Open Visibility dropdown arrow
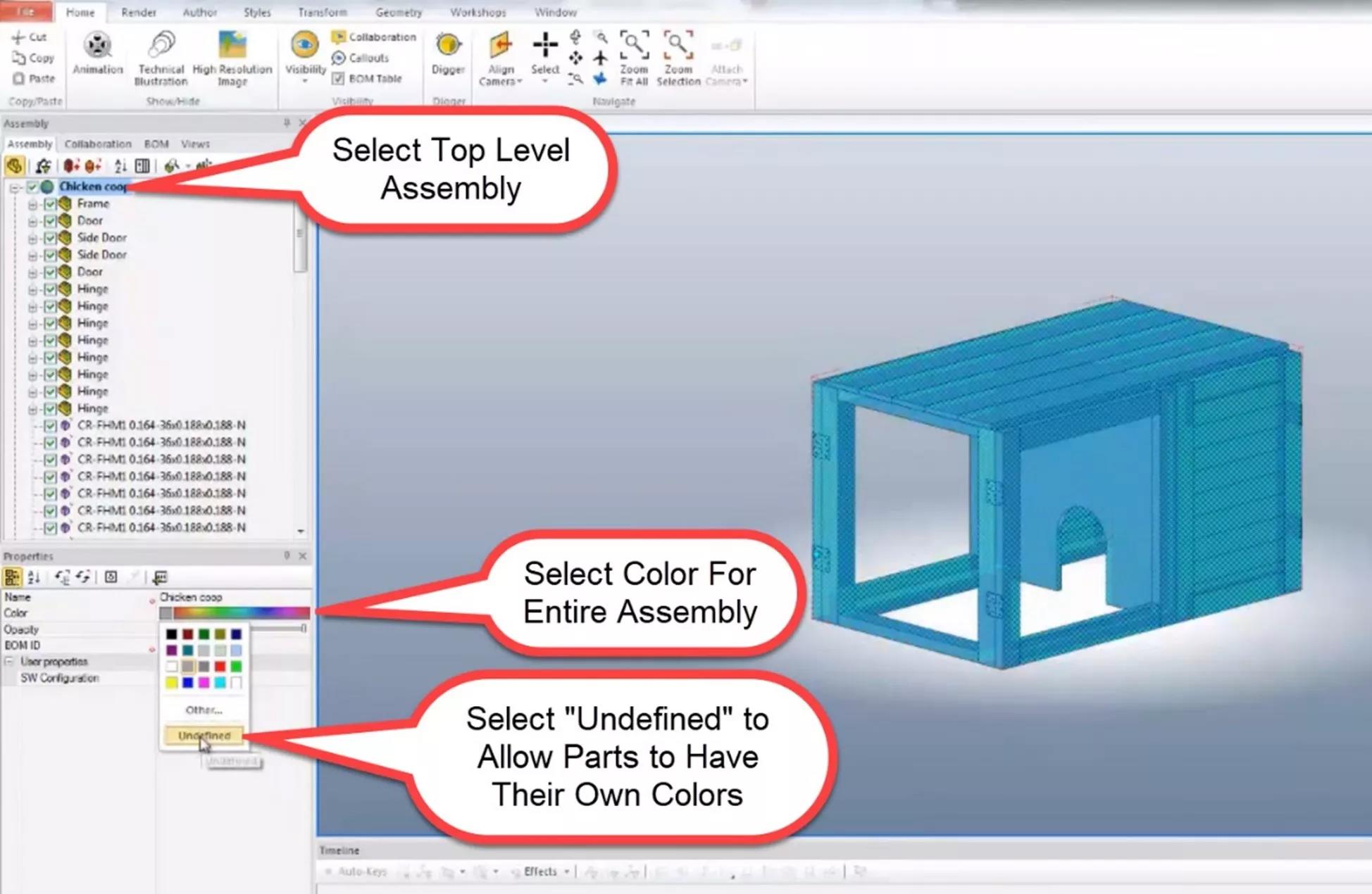The width and height of the screenshot is (1372, 894). click(305, 82)
